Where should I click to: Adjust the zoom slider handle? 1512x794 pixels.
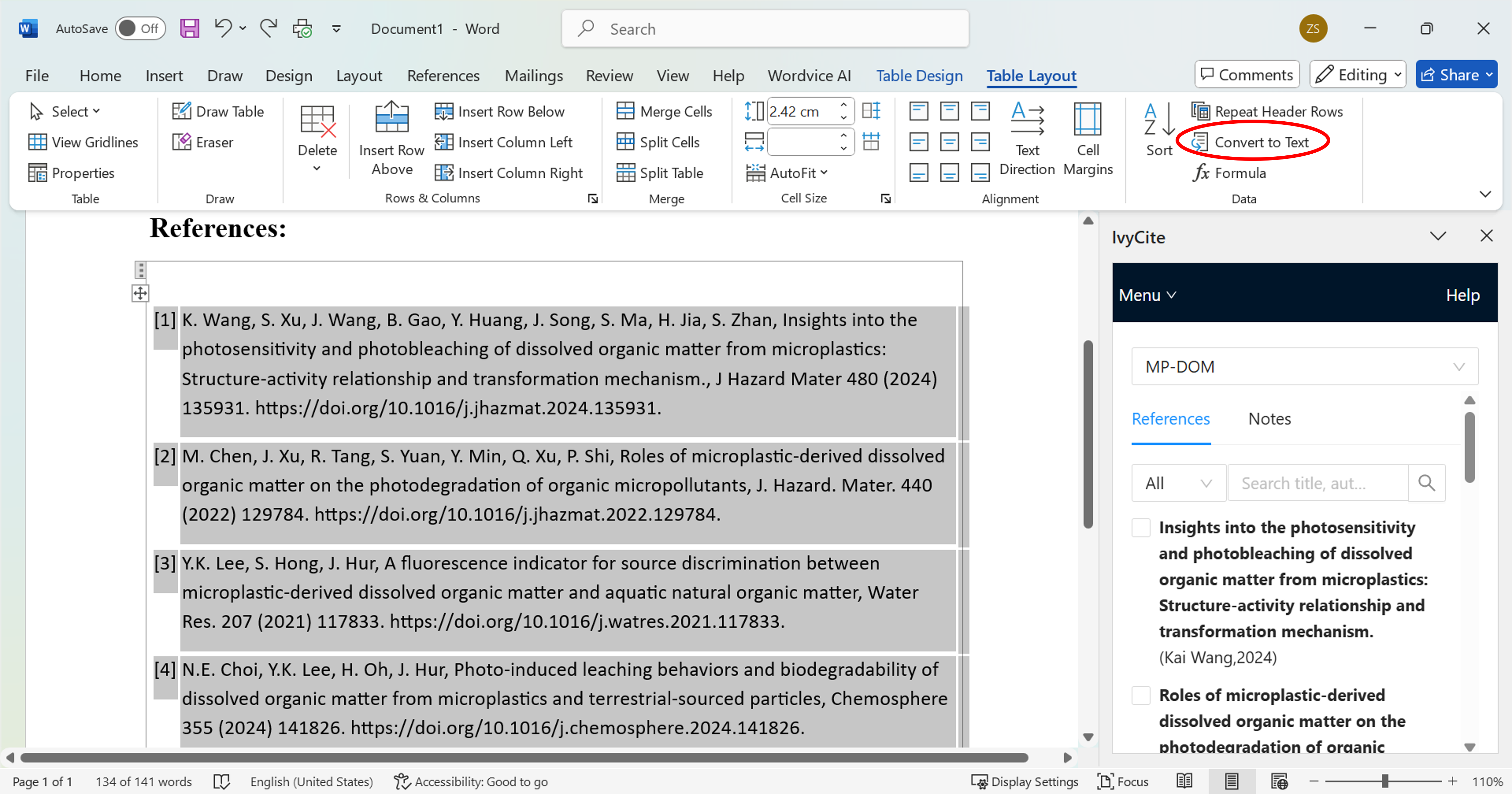coord(1385,781)
